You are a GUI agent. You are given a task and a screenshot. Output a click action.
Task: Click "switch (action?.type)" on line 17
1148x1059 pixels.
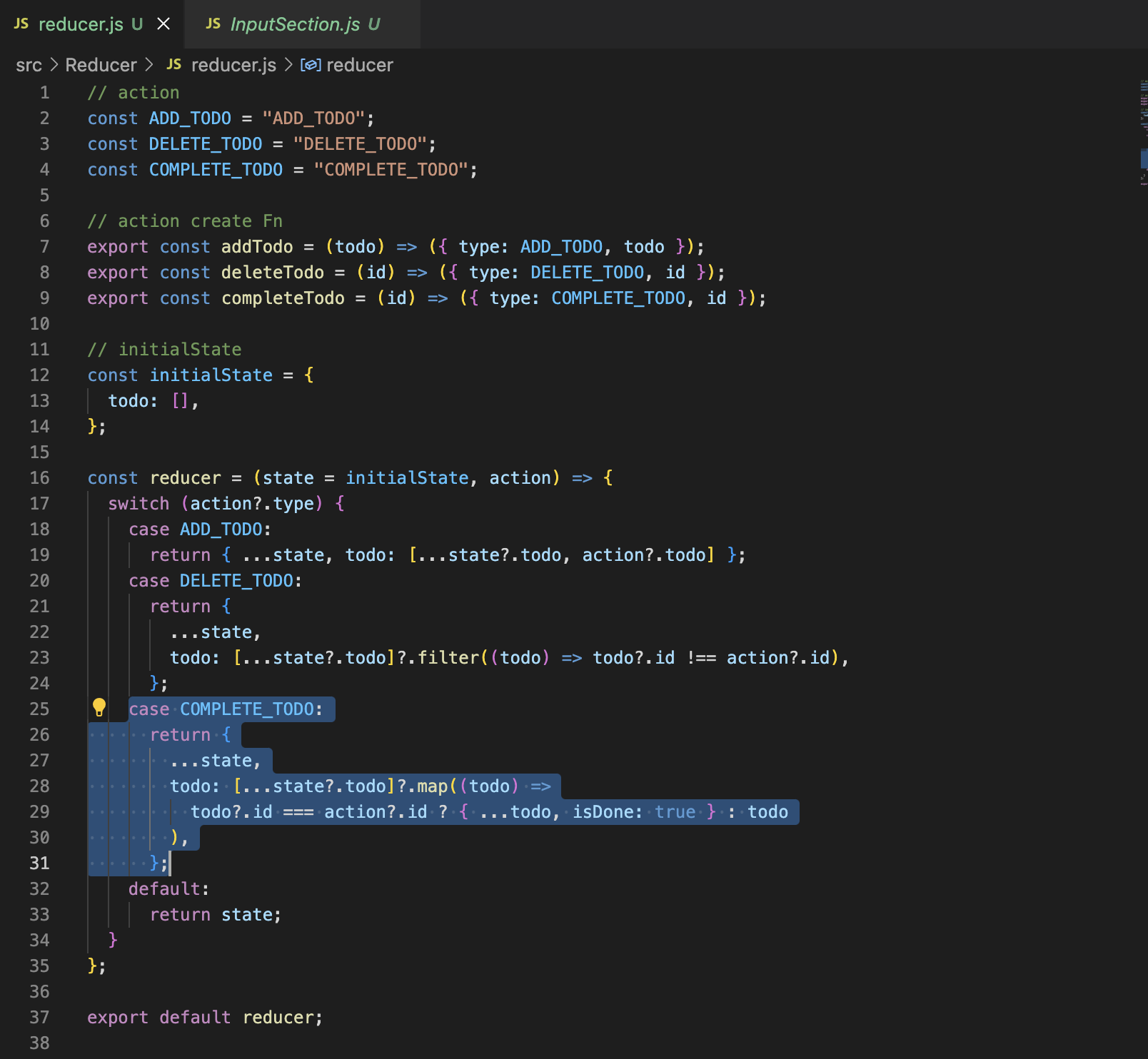click(x=216, y=504)
